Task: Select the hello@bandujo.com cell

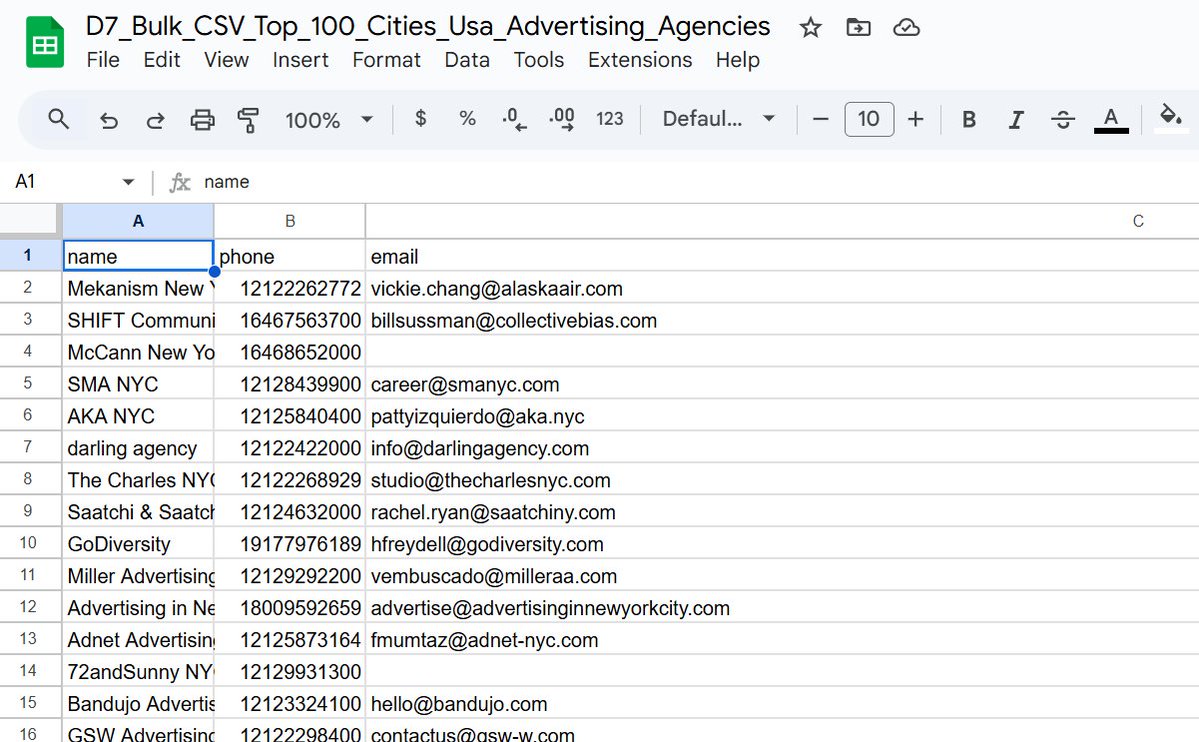Action: click(x=782, y=703)
